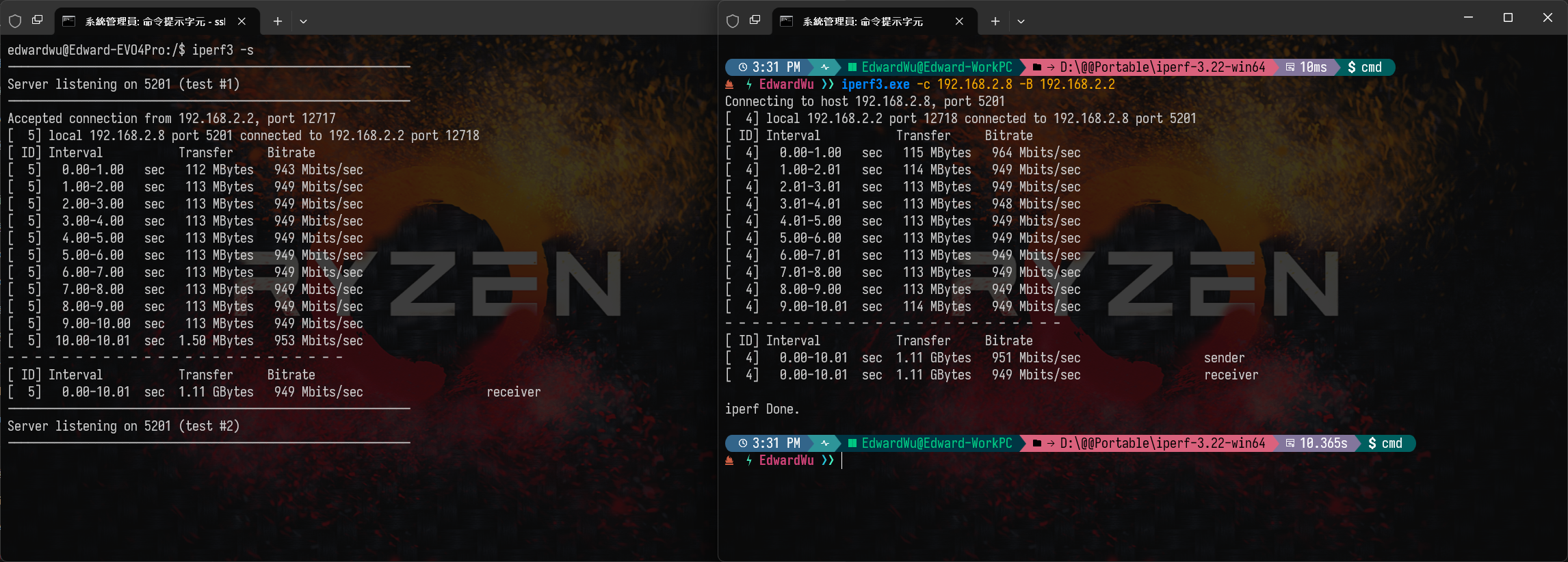Expand the profile dropdown in the left terminal window
Viewport: 1568px width, 562px height.
tap(304, 21)
